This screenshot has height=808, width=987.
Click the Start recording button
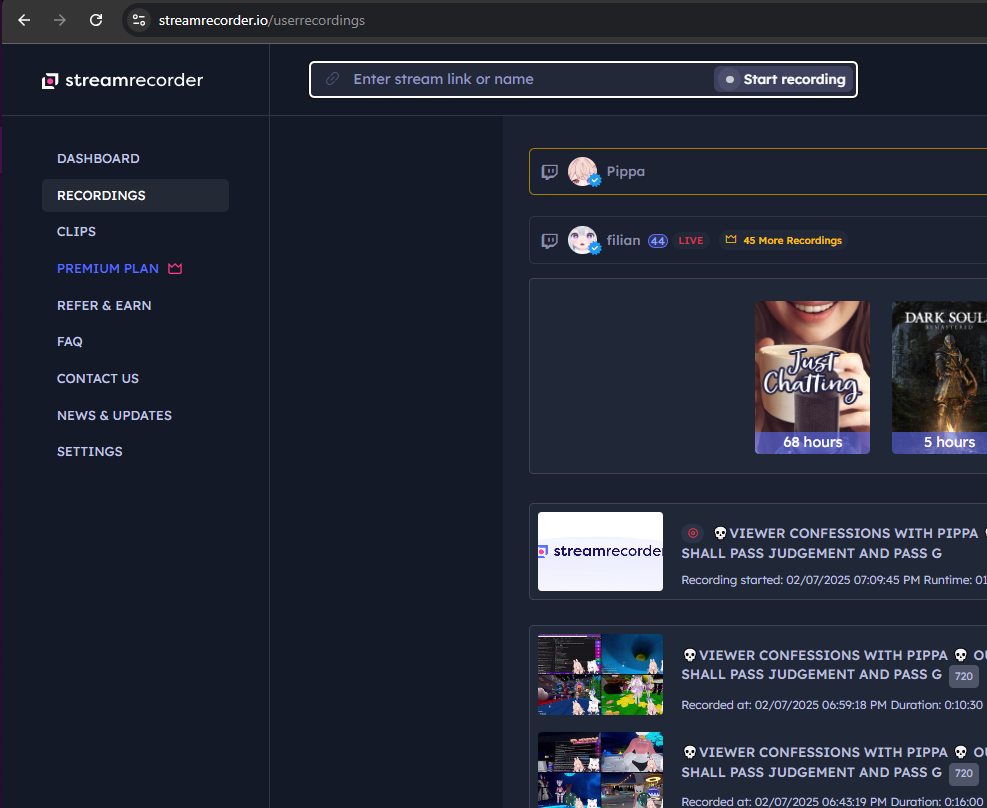[x=784, y=79]
